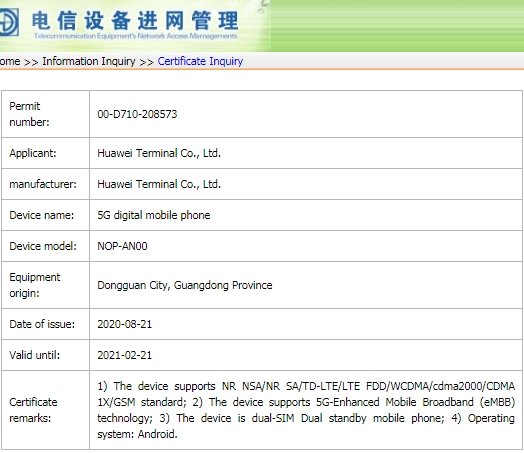Select permit number value 00-D710-208573
Screen dimensions: 524x453
coord(137,114)
